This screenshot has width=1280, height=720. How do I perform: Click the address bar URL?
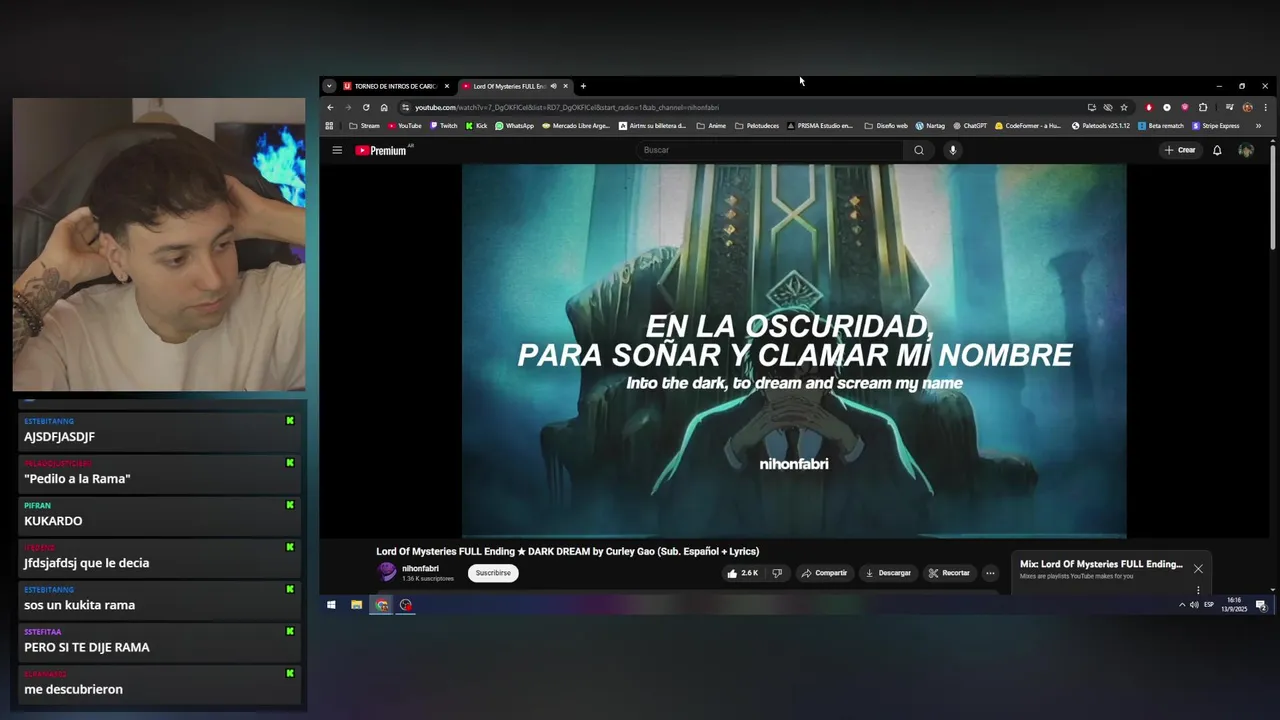[567, 107]
